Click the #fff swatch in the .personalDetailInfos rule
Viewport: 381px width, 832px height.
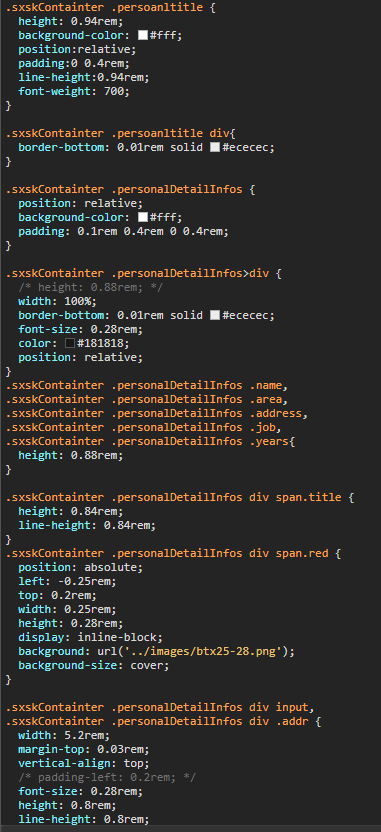142,218
